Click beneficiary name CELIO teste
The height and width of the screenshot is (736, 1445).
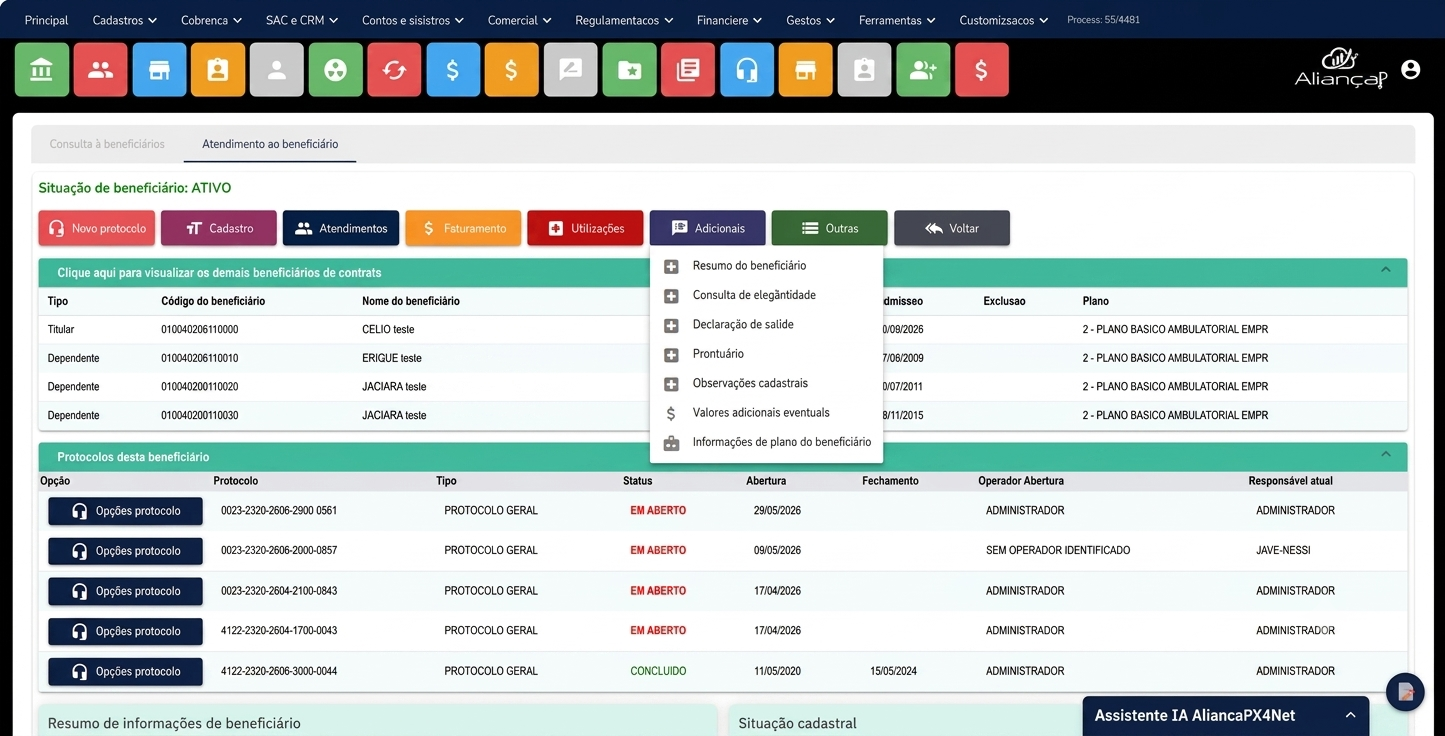(388, 329)
